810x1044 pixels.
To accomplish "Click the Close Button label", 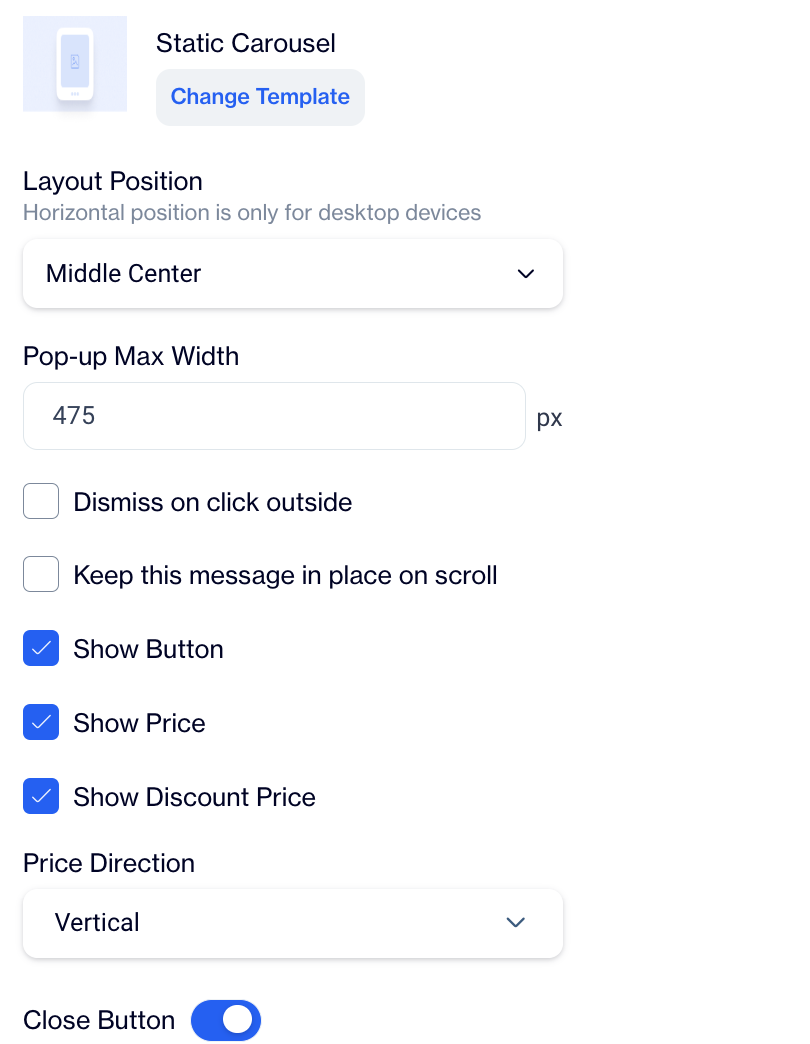I will [x=99, y=1020].
